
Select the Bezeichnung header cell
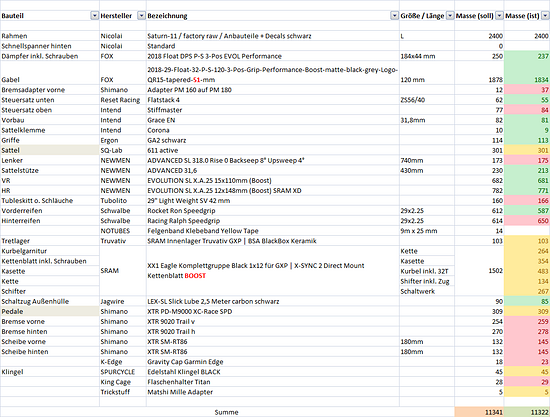pos(273,16)
